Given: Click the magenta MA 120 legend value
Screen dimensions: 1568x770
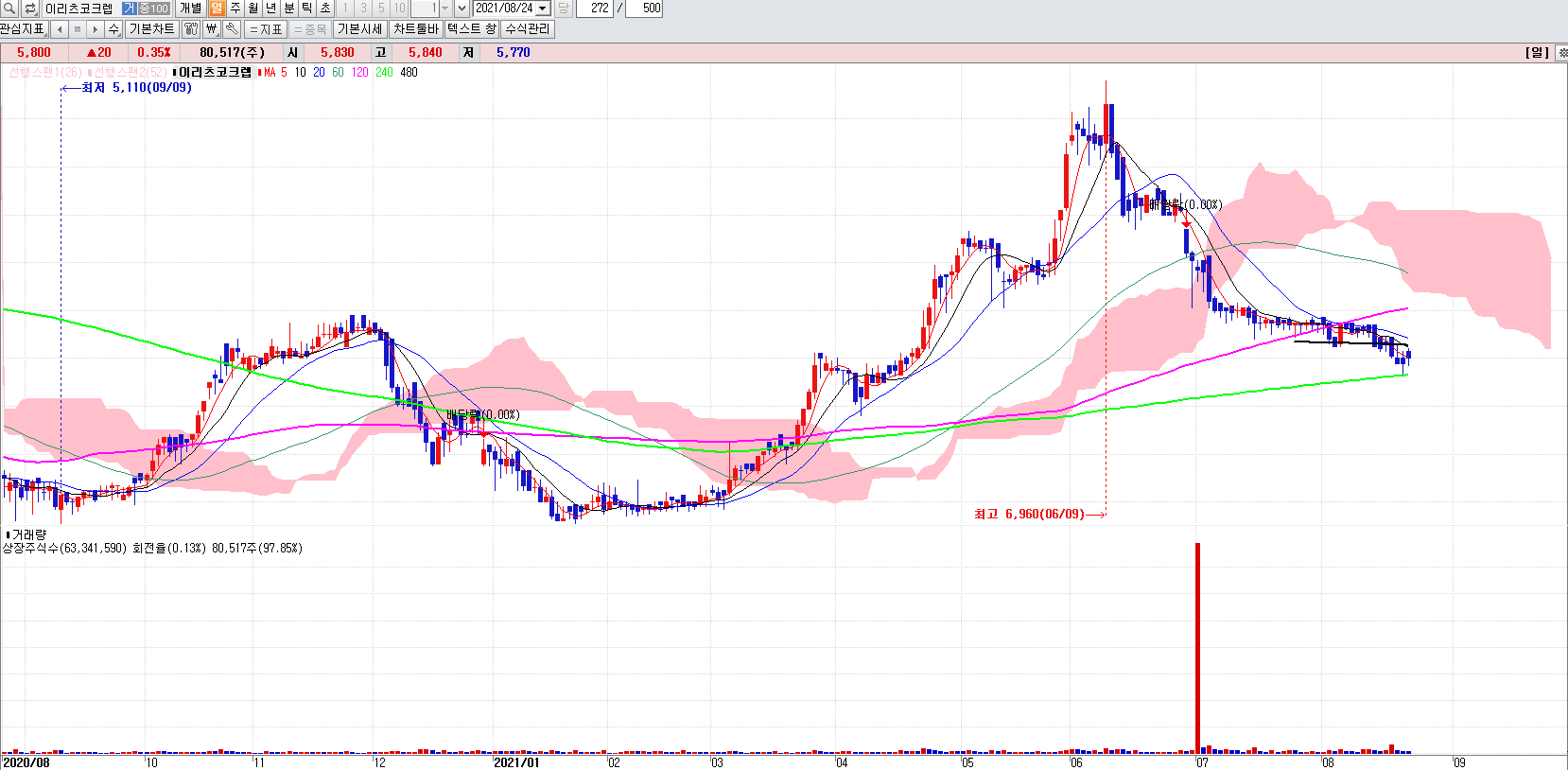Looking at the screenshot, I should (360, 72).
